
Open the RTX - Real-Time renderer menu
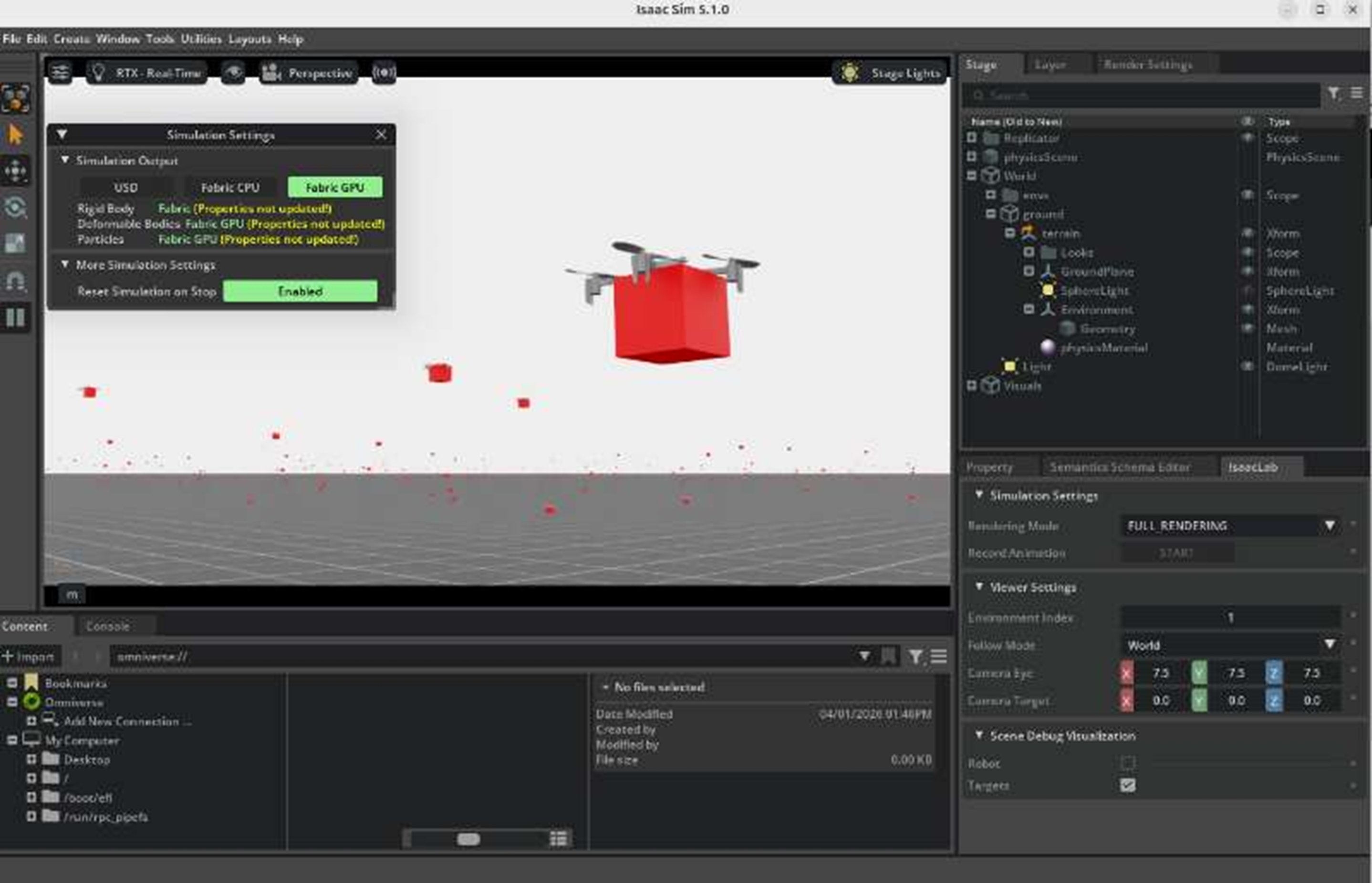[x=147, y=73]
